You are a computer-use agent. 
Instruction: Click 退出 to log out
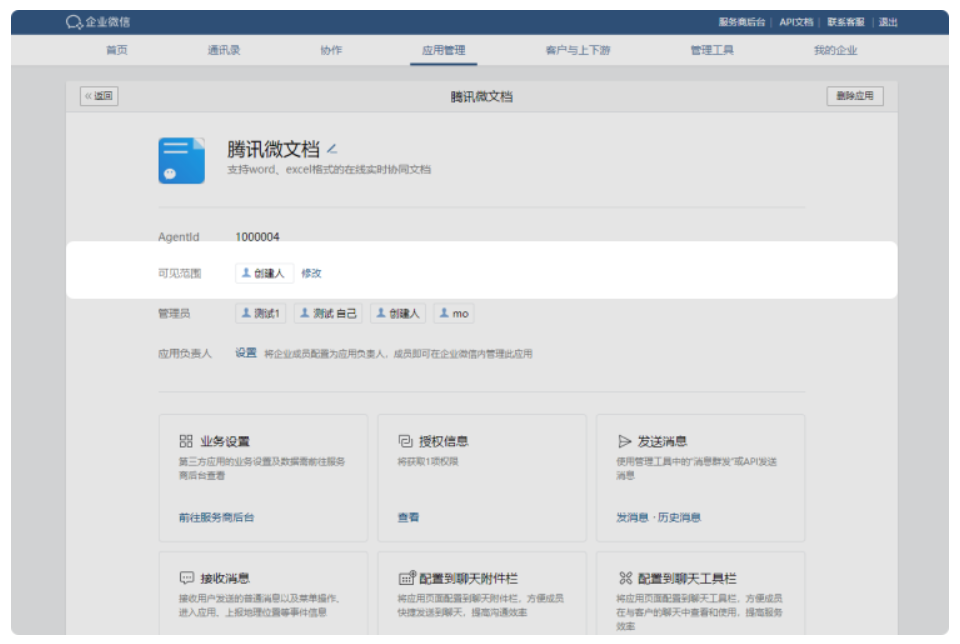click(x=888, y=22)
